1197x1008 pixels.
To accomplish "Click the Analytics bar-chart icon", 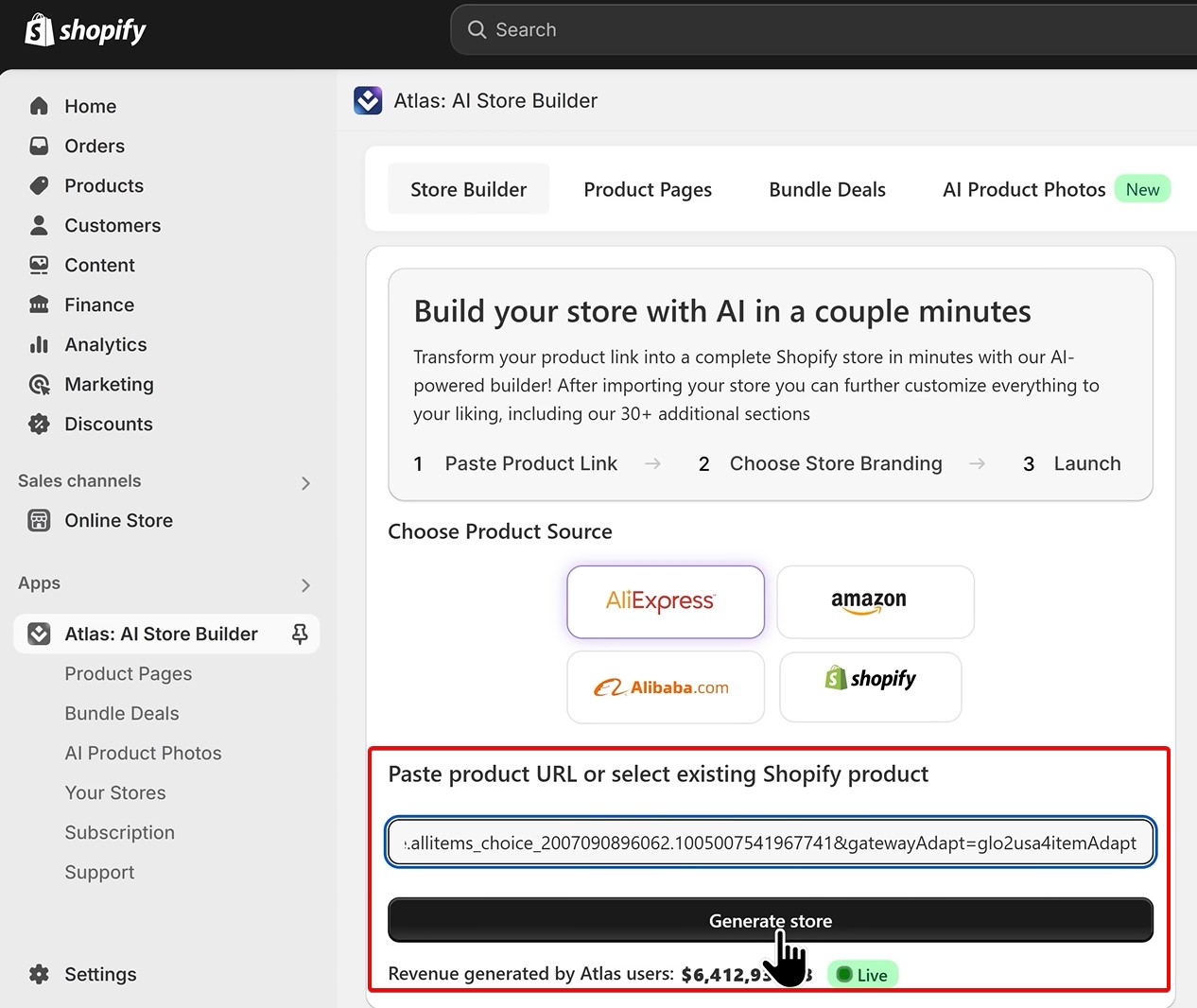I will click(x=39, y=344).
